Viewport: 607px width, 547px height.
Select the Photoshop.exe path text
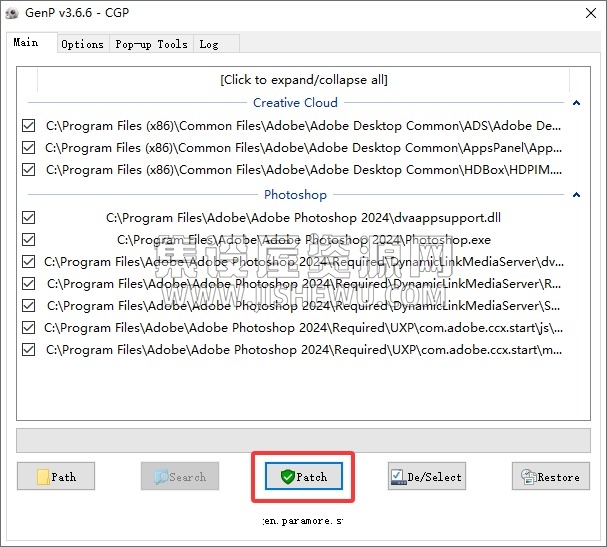(x=304, y=240)
